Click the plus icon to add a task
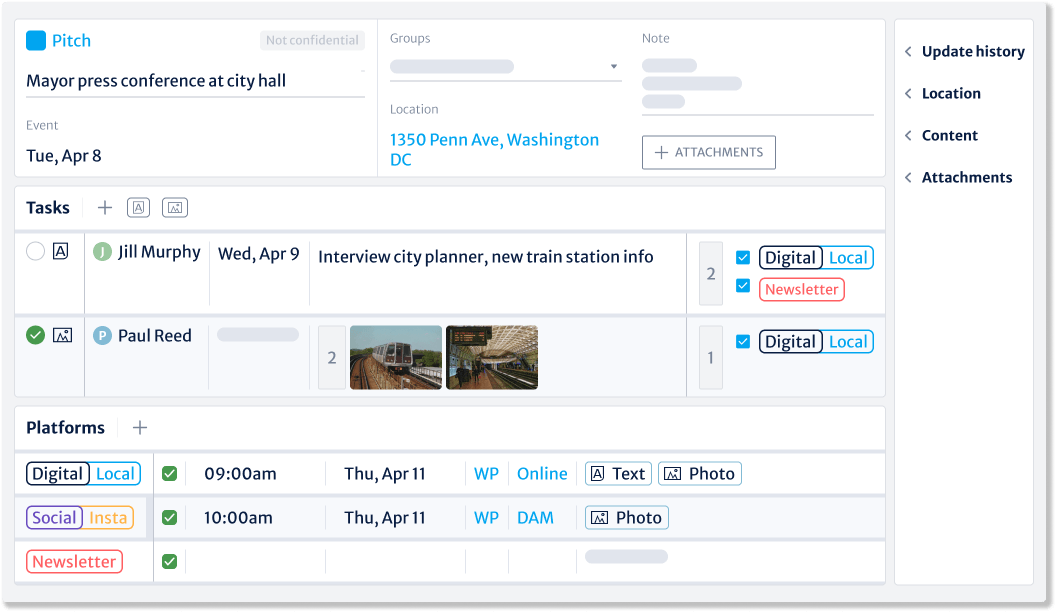 coord(105,207)
